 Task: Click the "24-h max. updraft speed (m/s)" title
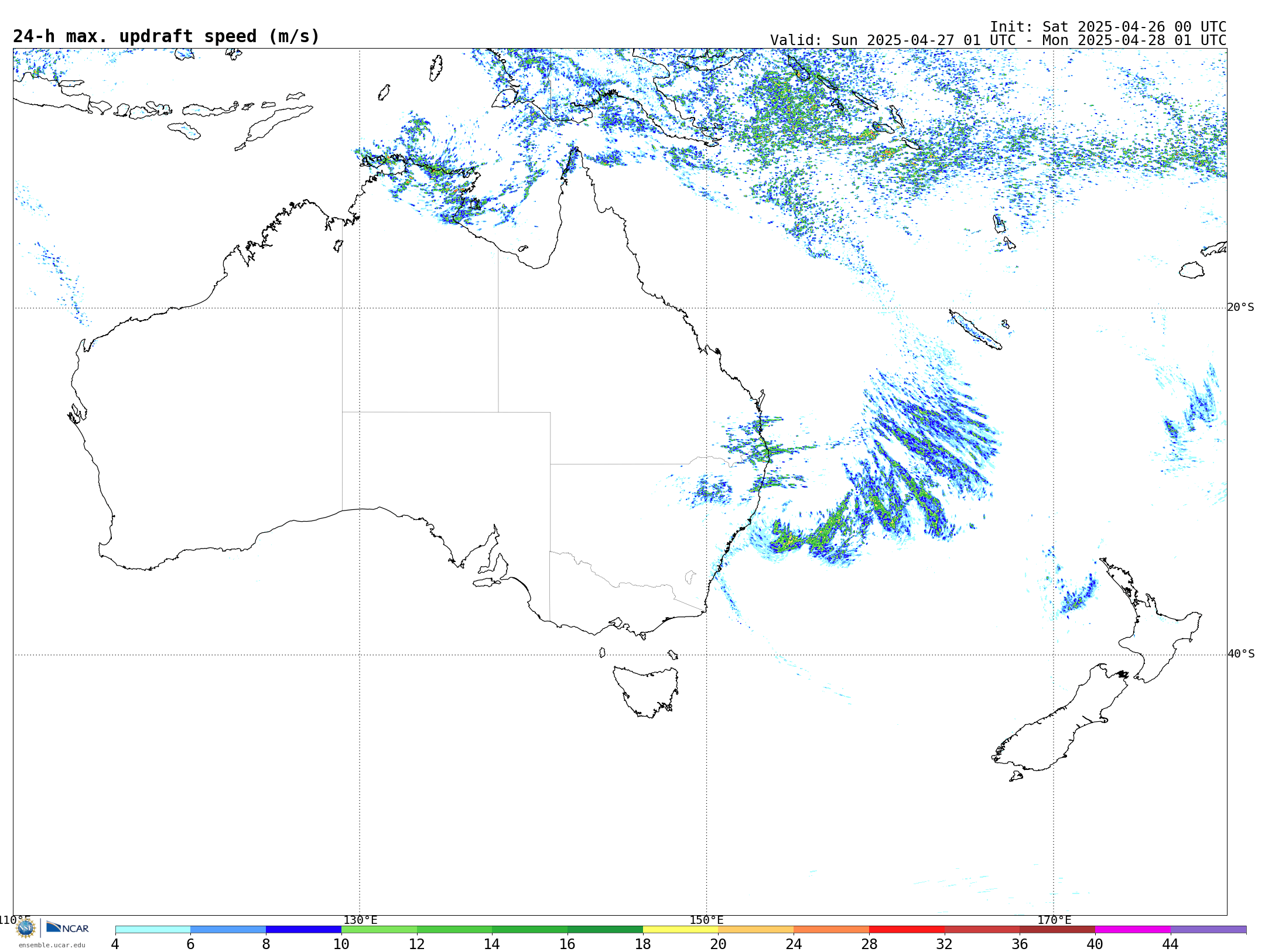point(166,36)
